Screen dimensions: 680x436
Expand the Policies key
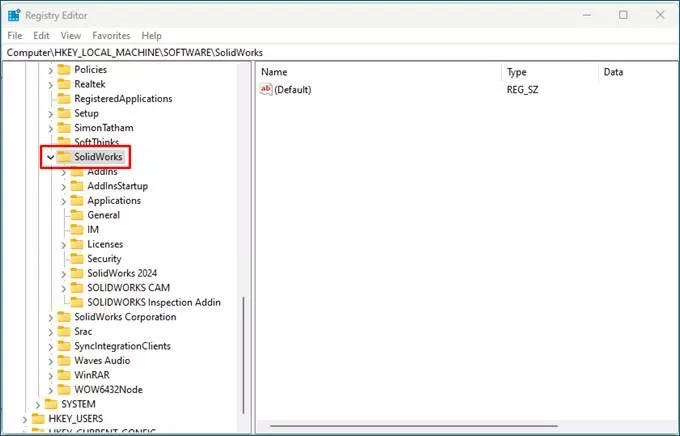(x=51, y=70)
